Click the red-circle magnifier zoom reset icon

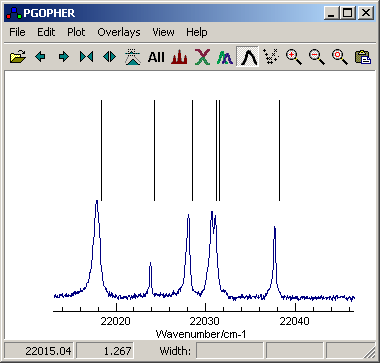[340, 57]
